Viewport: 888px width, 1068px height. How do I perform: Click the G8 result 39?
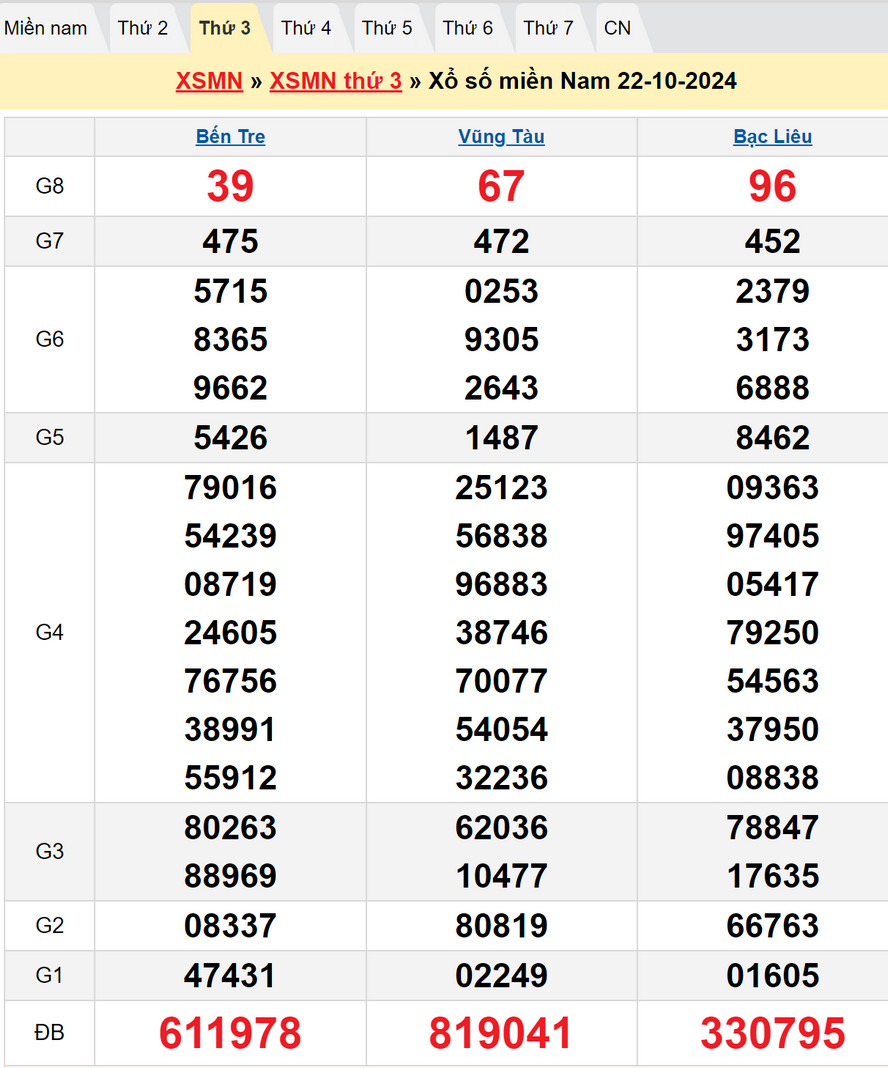point(230,187)
